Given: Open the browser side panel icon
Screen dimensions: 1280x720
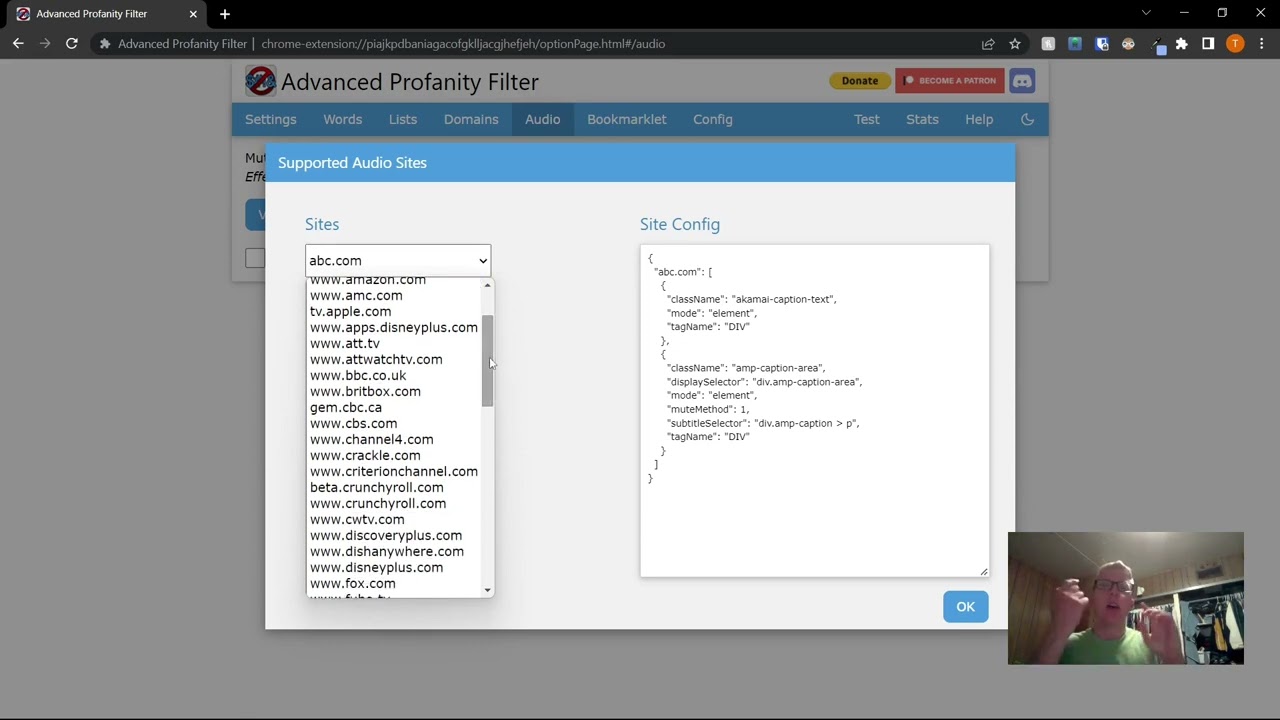Looking at the screenshot, I should pyautogui.click(x=1208, y=44).
